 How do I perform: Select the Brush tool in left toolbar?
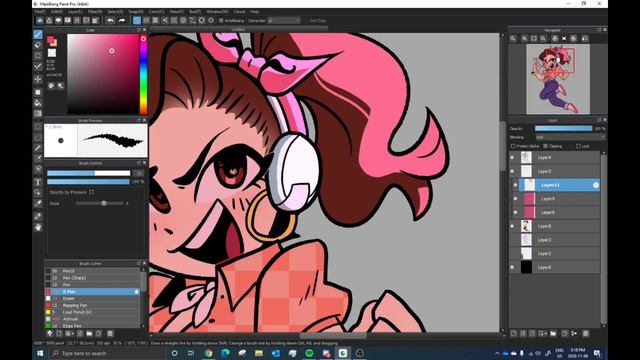(38, 35)
